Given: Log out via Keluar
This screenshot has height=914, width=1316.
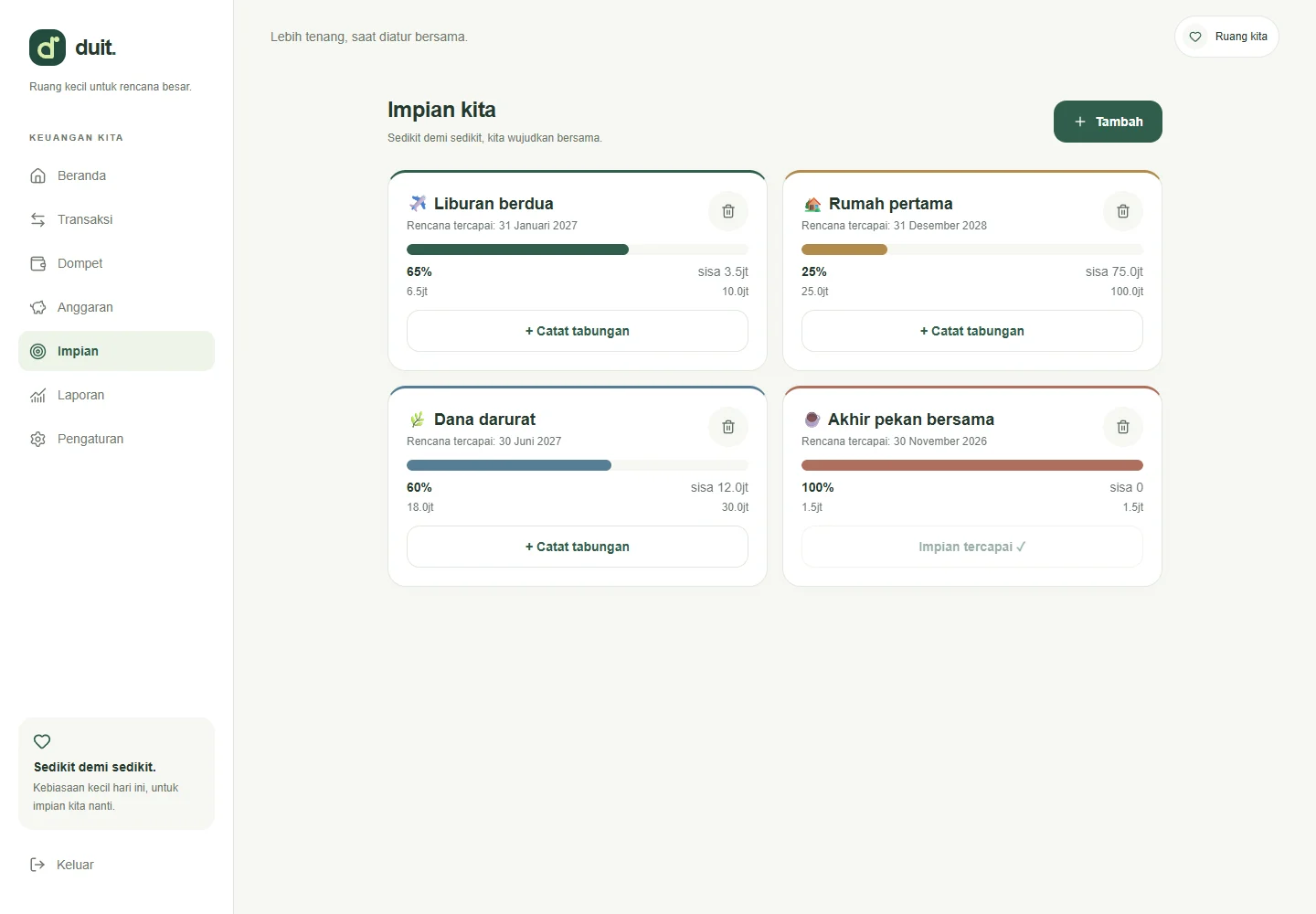Looking at the screenshot, I should (116, 865).
